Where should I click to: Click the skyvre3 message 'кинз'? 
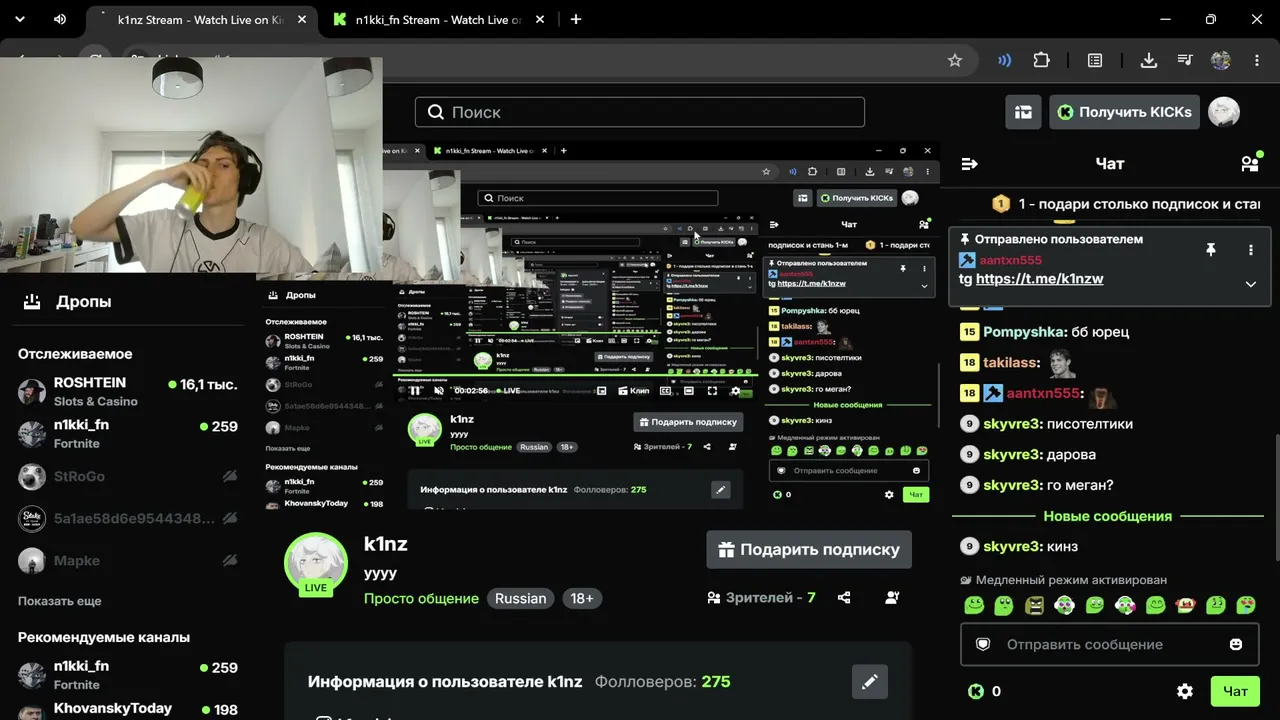click(1062, 546)
